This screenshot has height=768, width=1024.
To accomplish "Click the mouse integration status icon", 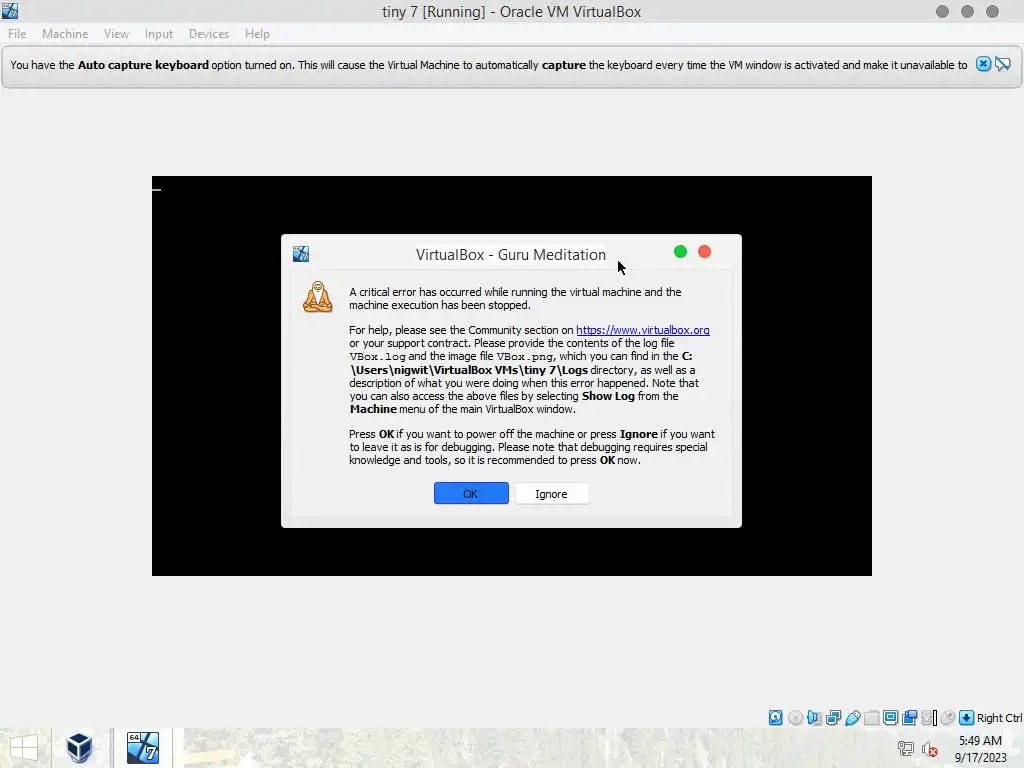I will coord(948,718).
